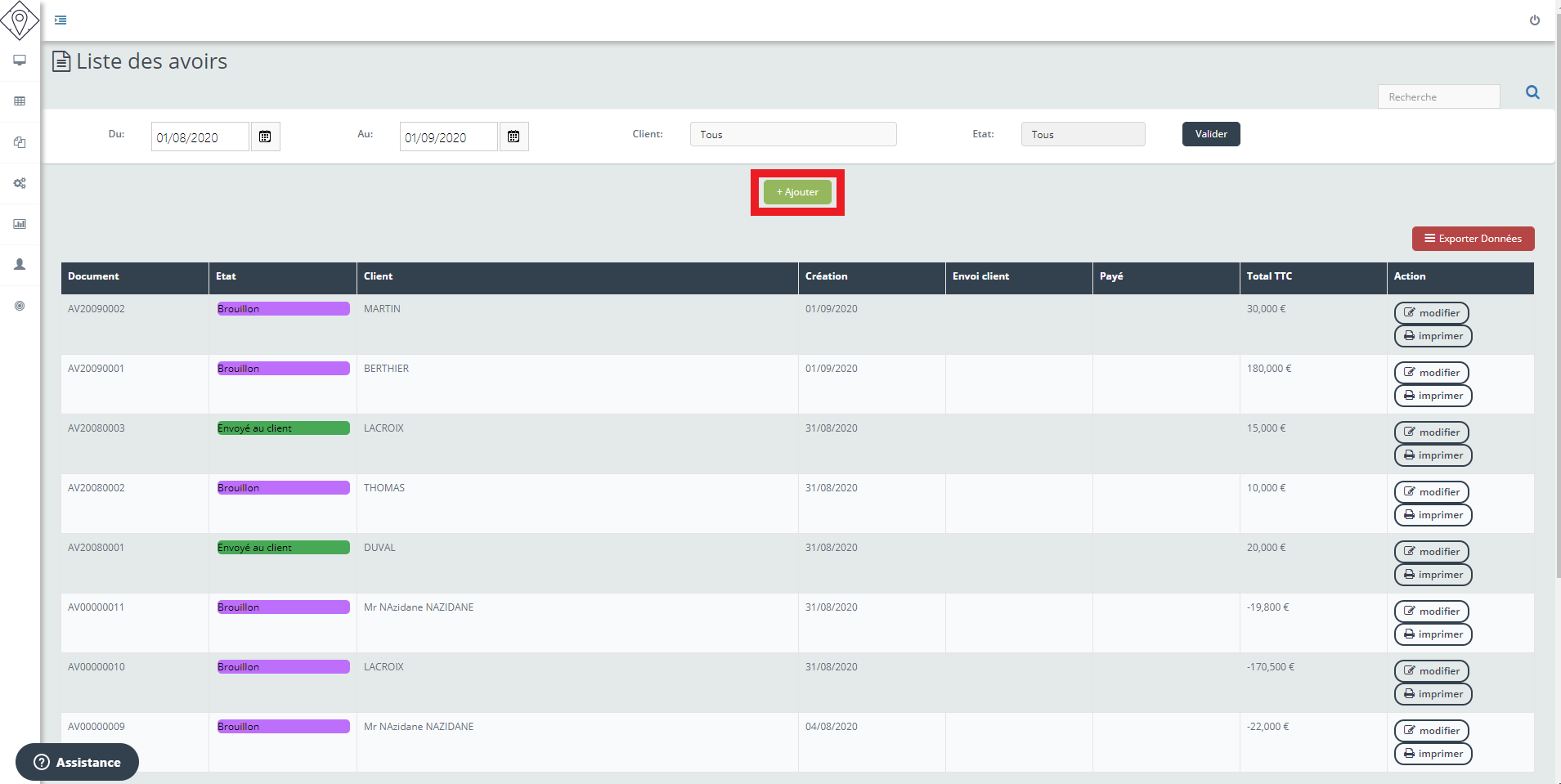
Task: Open the 'Au' date calendar picker
Action: (514, 137)
